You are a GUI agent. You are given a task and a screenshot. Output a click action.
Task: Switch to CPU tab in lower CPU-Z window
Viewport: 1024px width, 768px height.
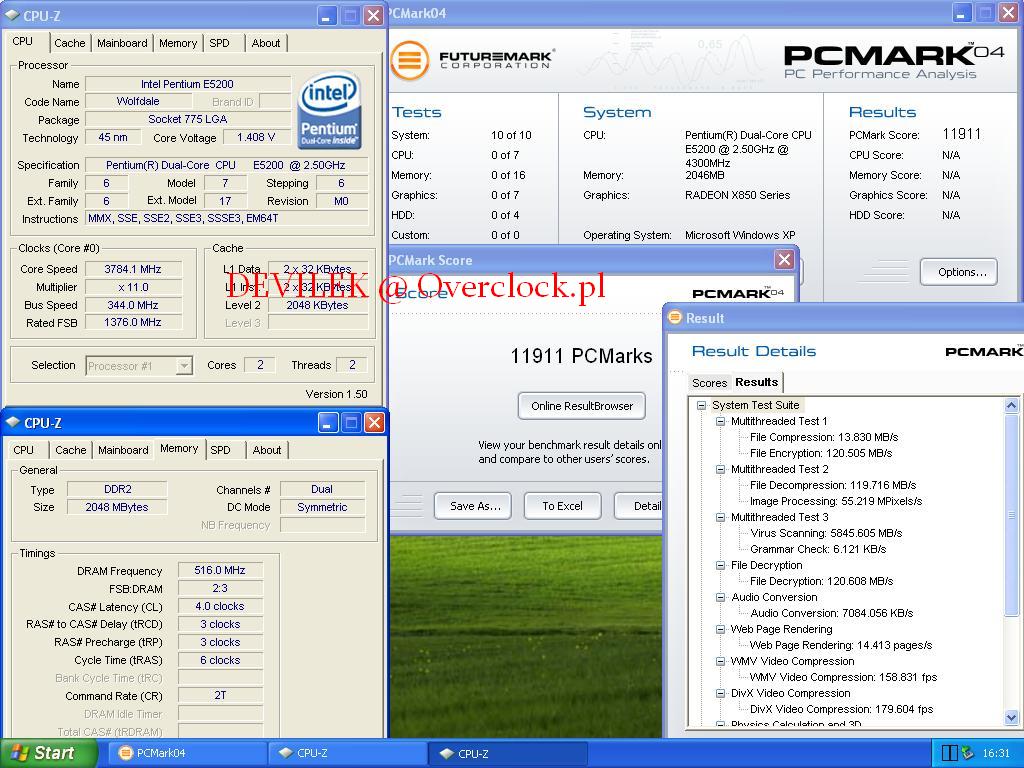(x=24, y=450)
